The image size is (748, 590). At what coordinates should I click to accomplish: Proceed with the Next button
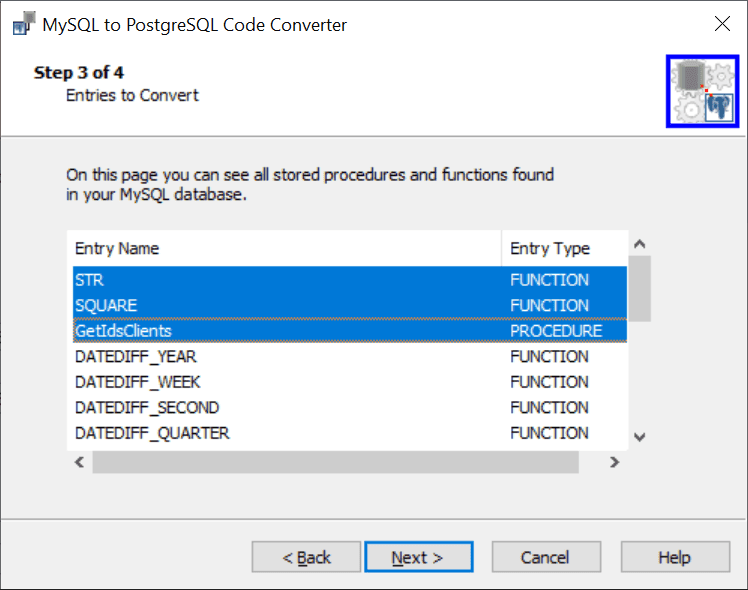419,557
